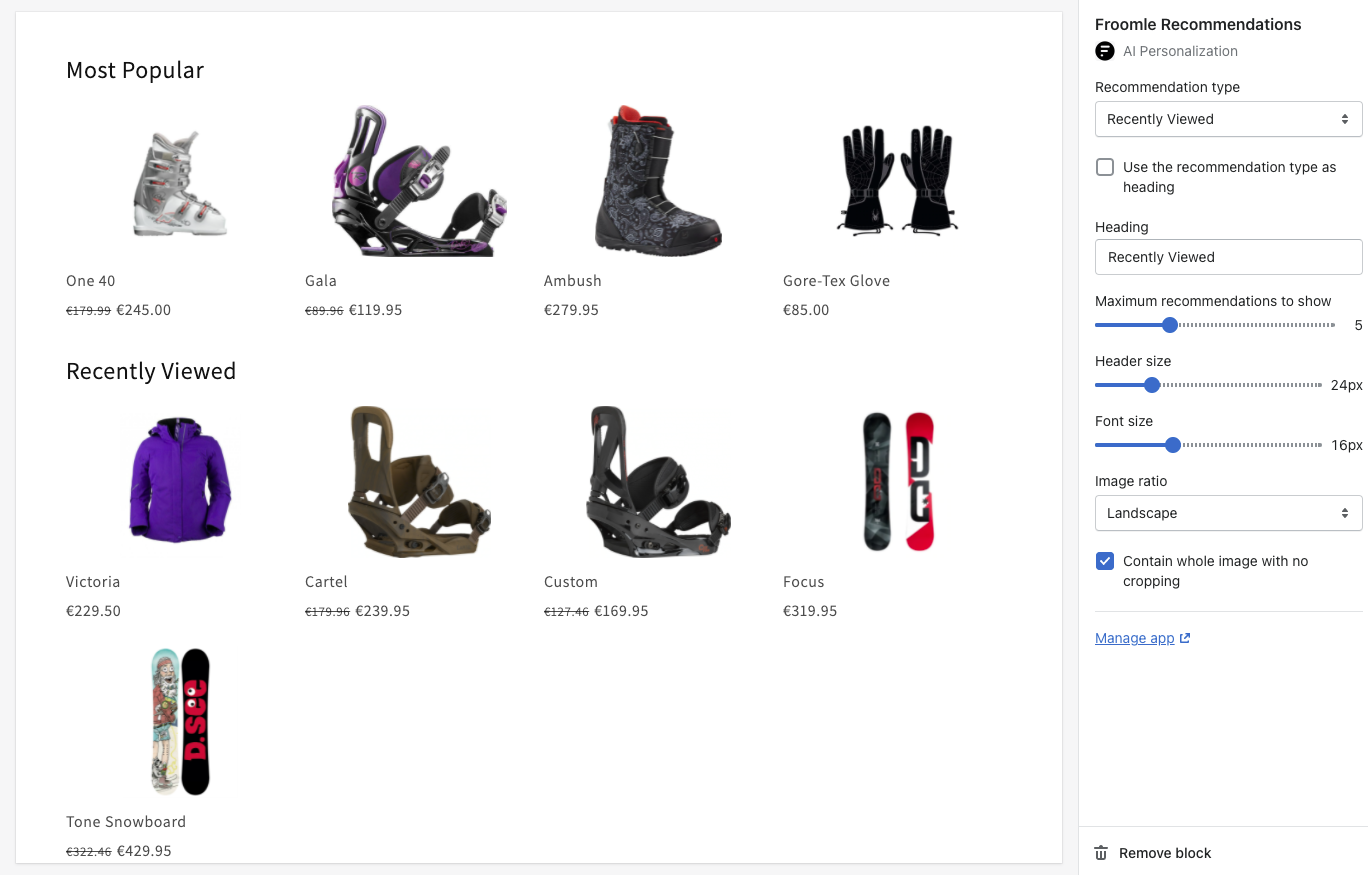
Task: Change Landscape to another image ratio
Action: [x=1228, y=513]
